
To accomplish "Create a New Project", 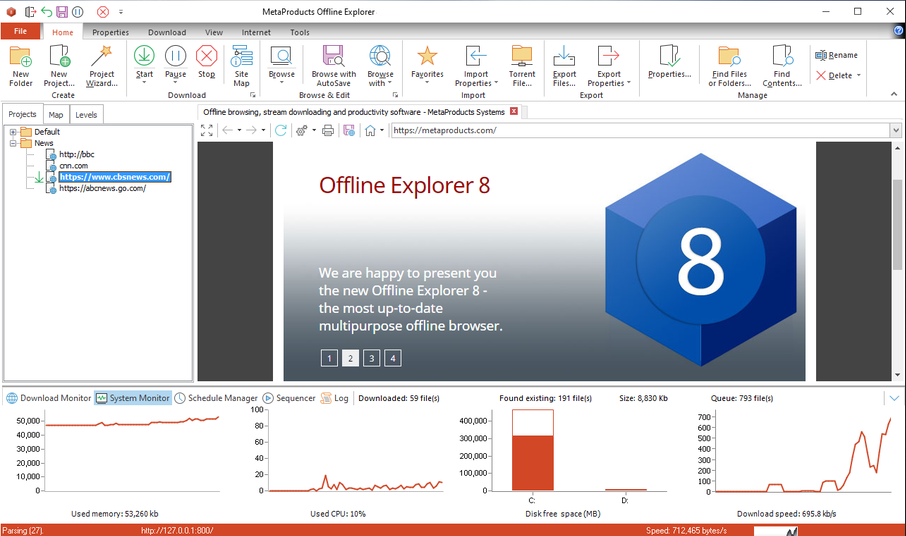I will click(60, 57).
